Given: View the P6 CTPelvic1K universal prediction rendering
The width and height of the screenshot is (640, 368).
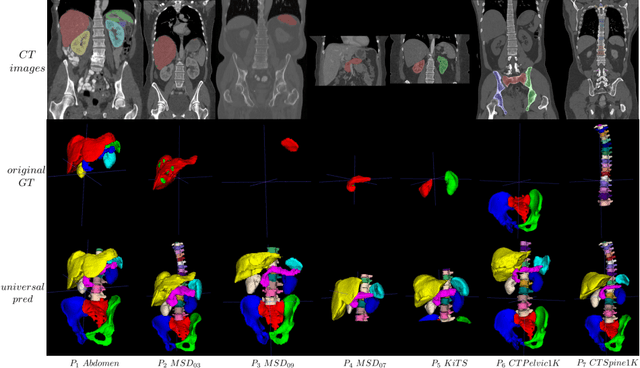Looking at the screenshot, I should click(x=521, y=295).
